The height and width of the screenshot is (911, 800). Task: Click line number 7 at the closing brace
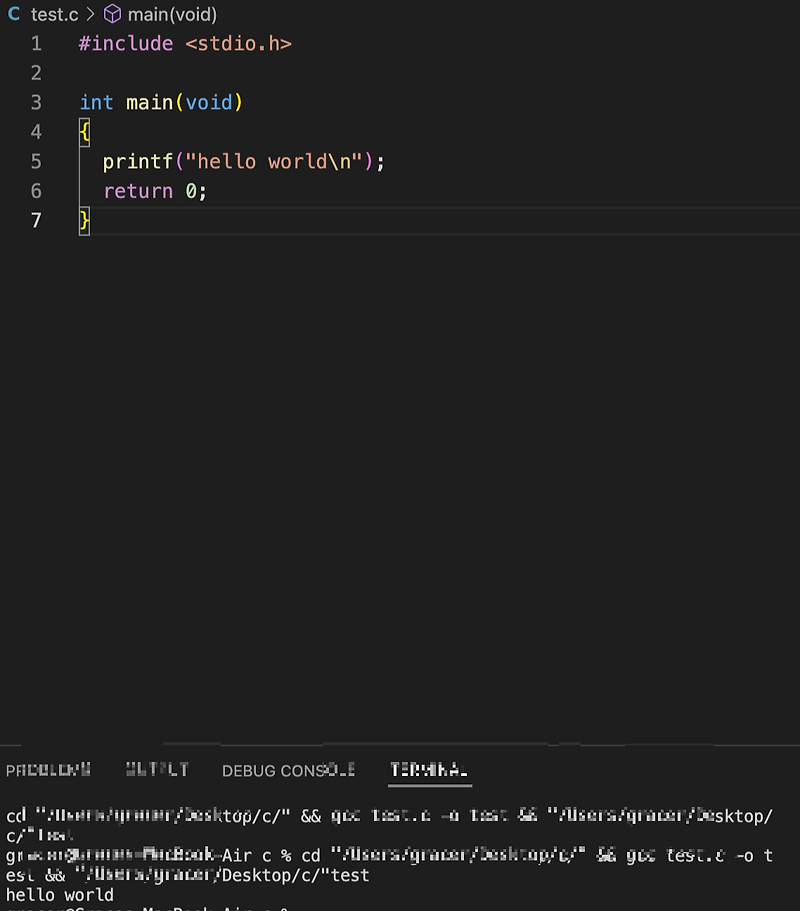click(36, 220)
